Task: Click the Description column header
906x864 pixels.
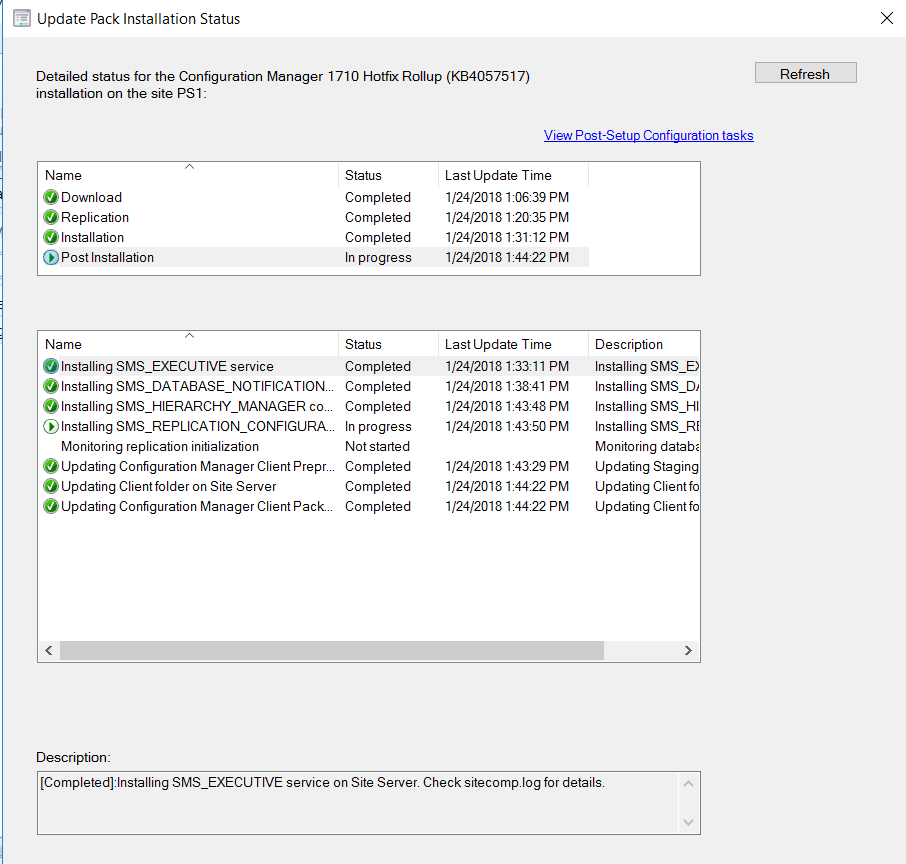Action: 644,344
